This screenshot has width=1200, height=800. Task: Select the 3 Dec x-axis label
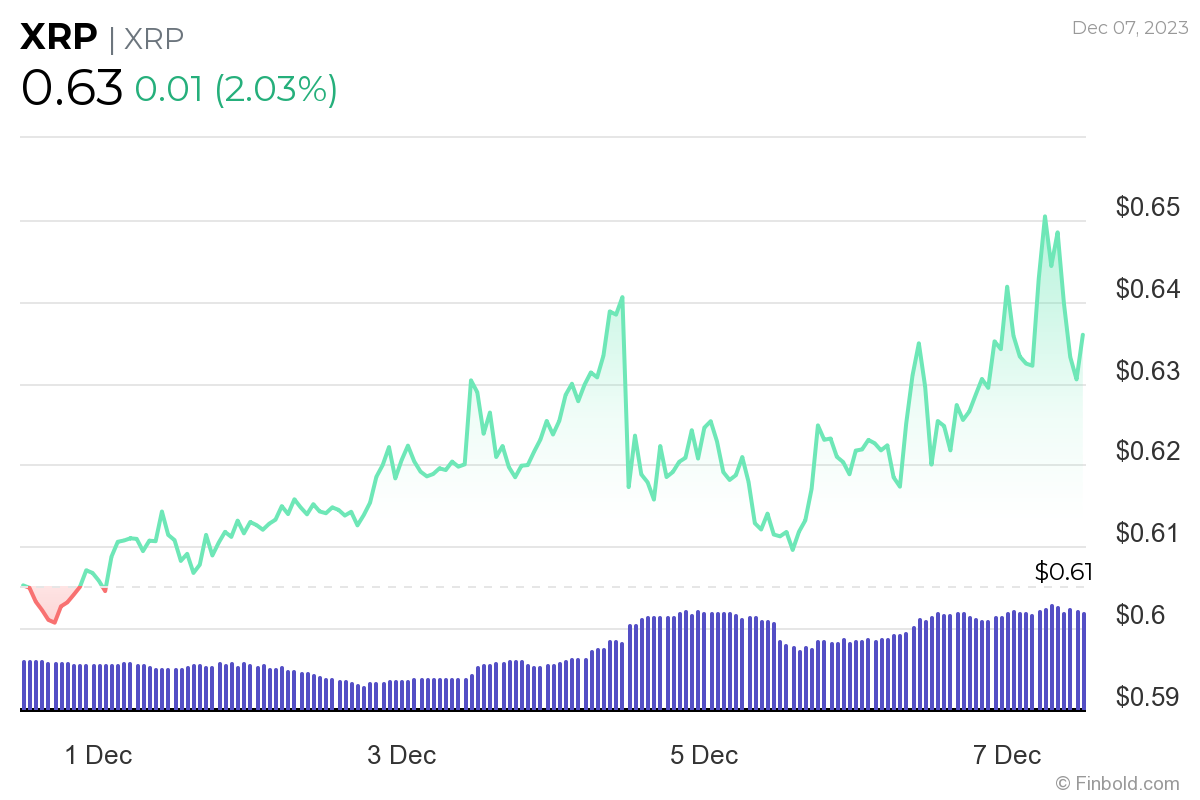[402, 755]
